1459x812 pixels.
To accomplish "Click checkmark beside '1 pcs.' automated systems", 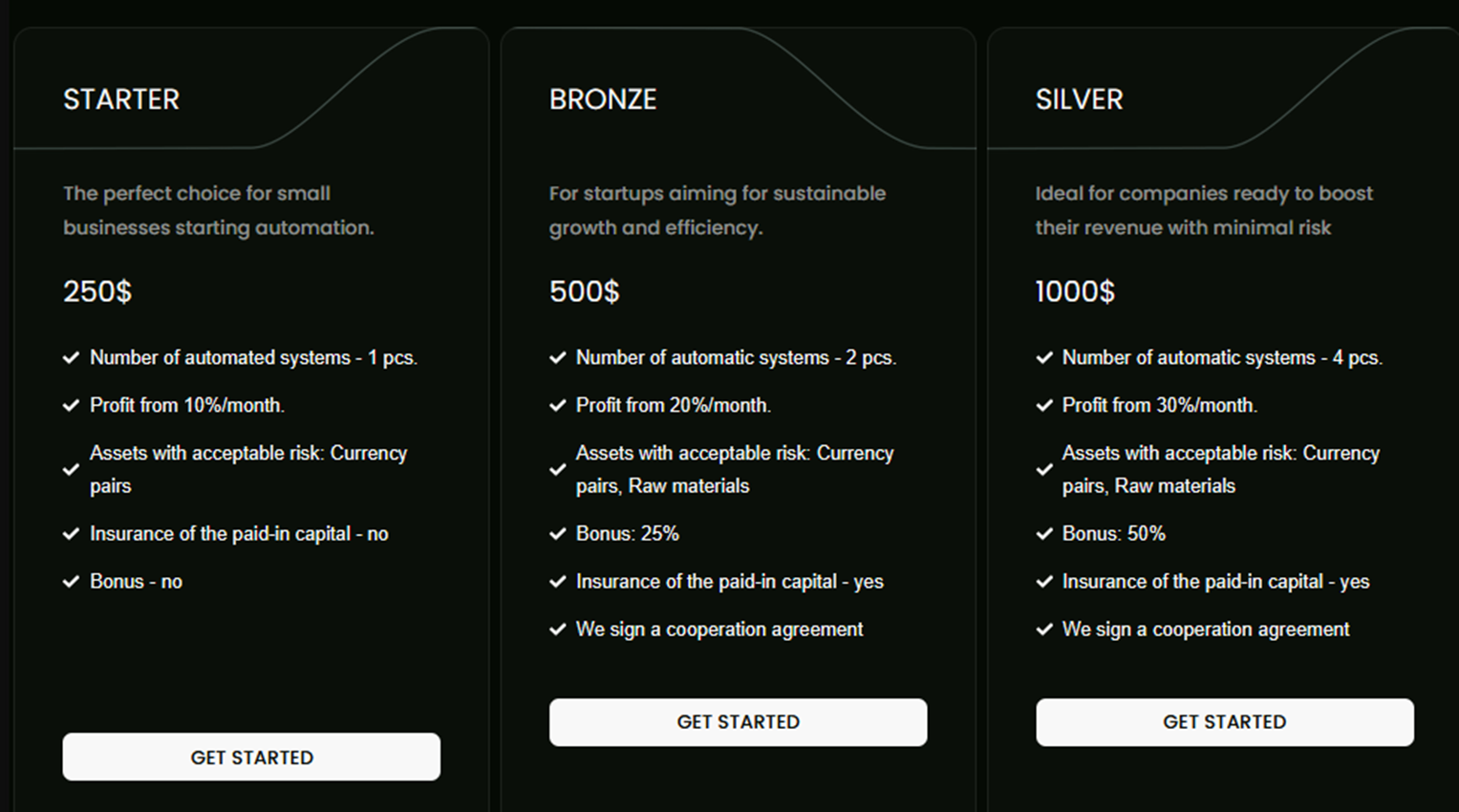I will click(x=71, y=358).
